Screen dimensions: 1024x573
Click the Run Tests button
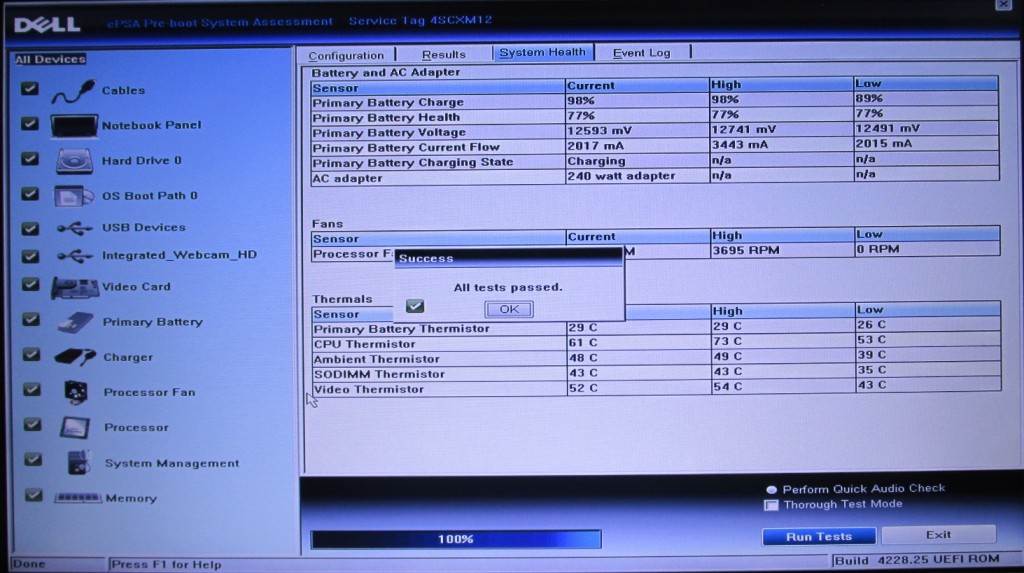pos(818,537)
